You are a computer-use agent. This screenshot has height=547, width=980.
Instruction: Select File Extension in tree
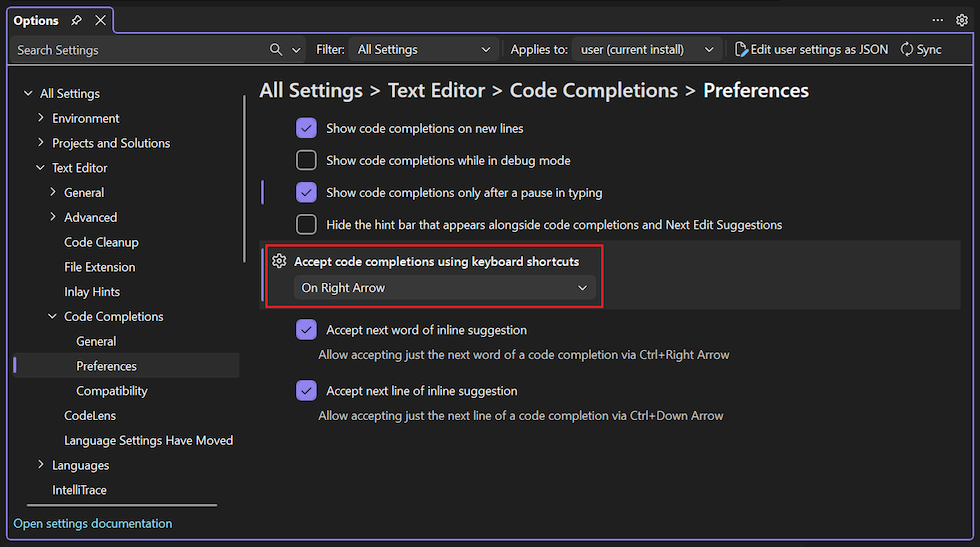coord(99,267)
